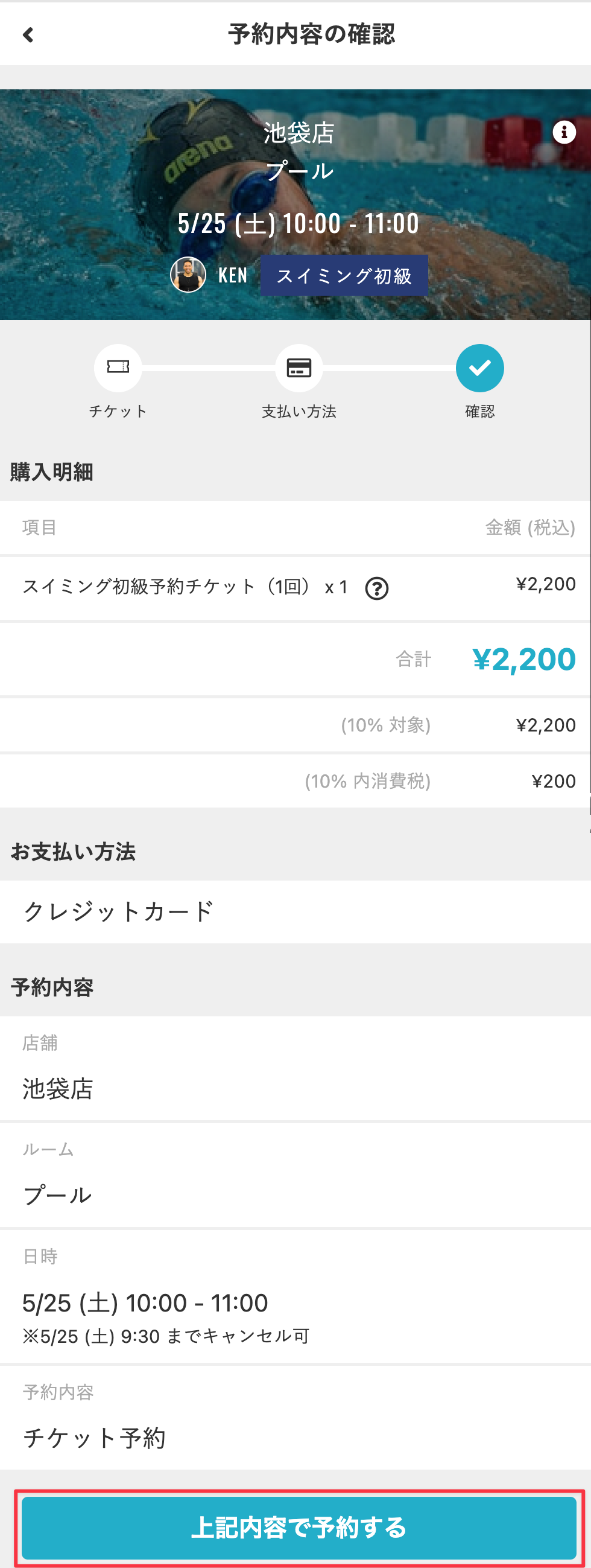The image size is (591, 1568).
Task: Click the confirmation checkmark step icon
Action: (x=479, y=368)
